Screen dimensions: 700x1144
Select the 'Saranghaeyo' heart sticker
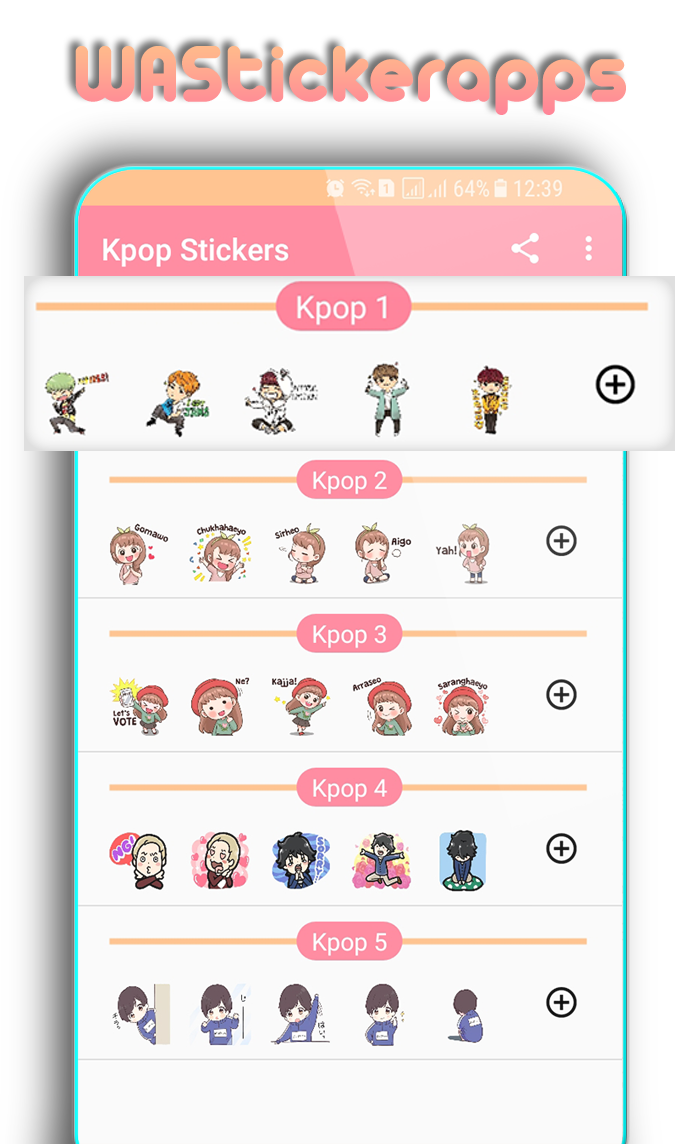pos(462,705)
